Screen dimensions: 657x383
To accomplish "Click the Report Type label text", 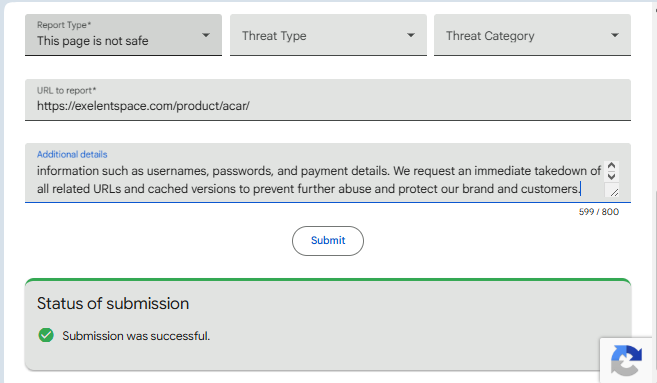I will pos(64,25).
